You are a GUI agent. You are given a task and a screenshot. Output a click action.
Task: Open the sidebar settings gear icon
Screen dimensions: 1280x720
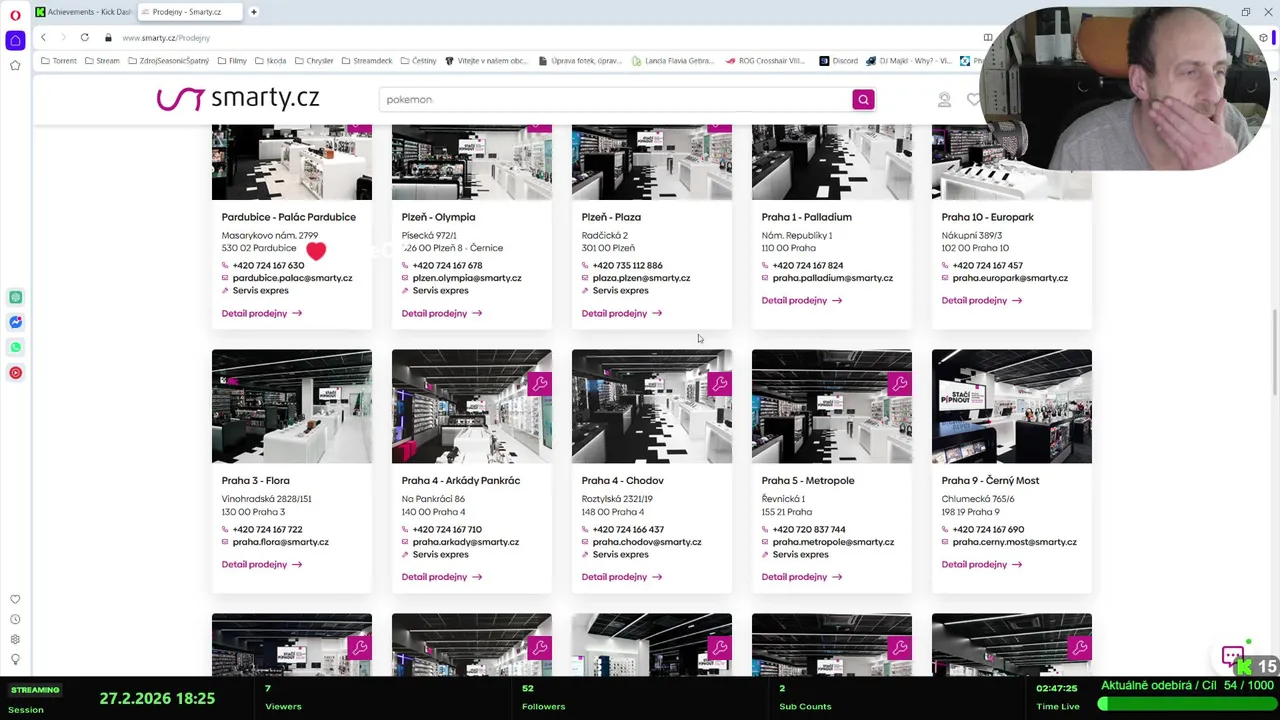(15, 639)
